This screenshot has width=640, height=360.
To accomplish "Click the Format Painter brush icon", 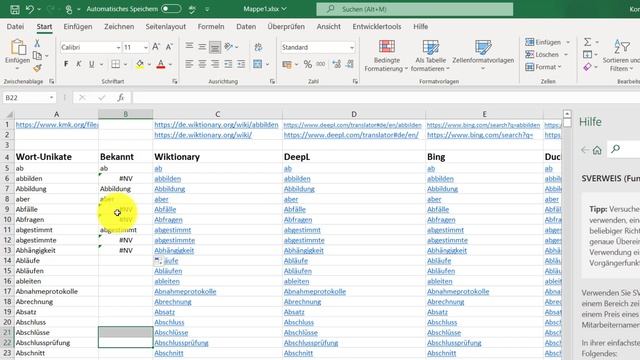I will pos(37,68).
